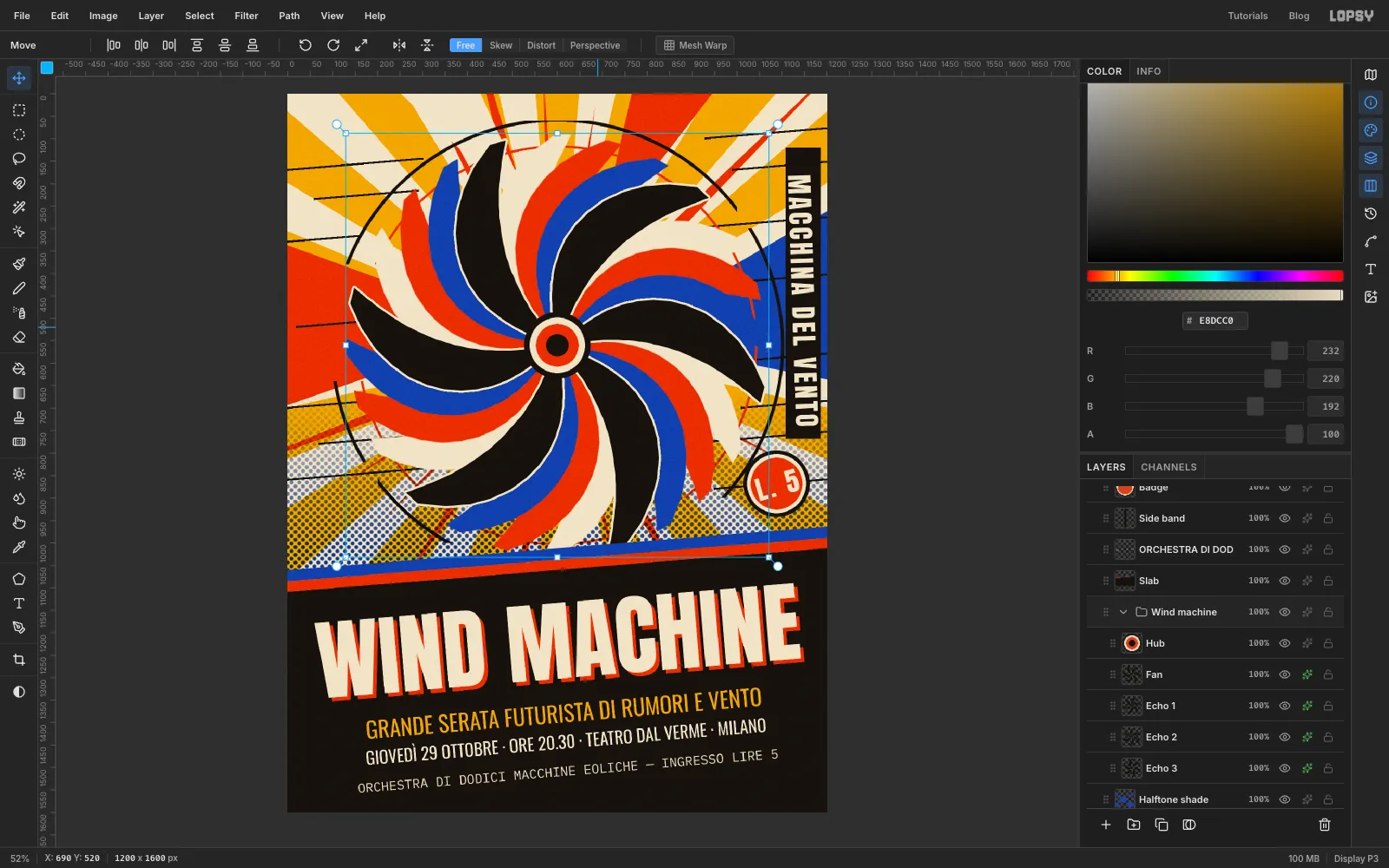Lock the Hub layer
Screen dimensions: 1389x868
[1328, 643]
